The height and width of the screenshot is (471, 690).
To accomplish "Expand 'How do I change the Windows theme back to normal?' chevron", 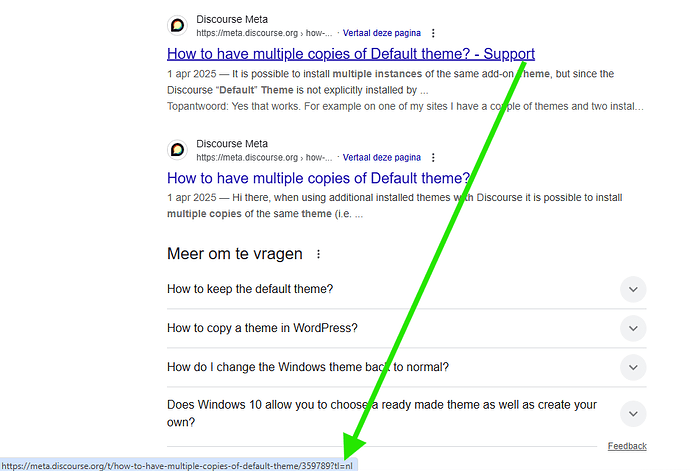I will pyautogui.click(x=633, y=367).
